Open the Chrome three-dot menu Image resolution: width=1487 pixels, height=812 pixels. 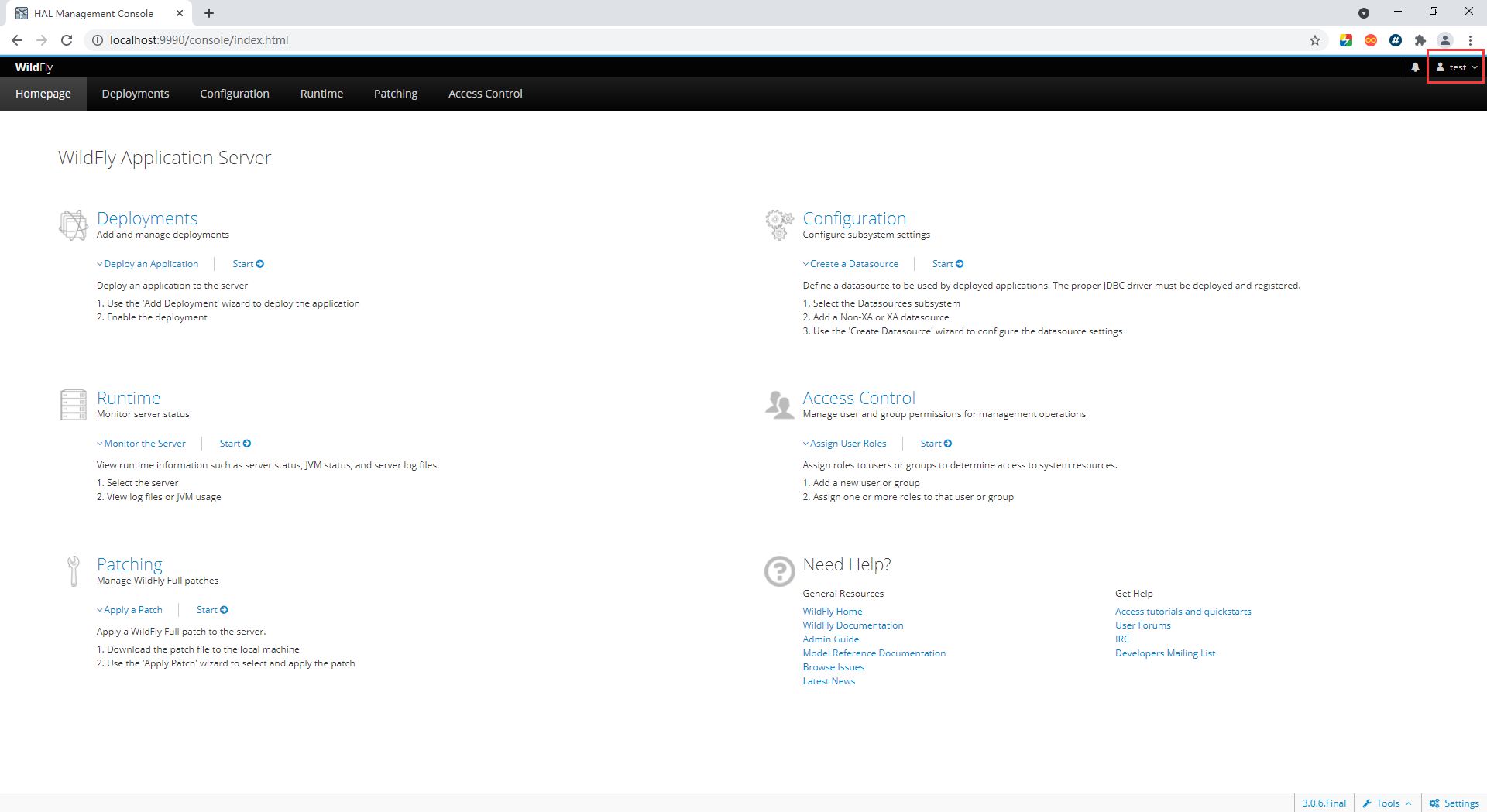pos(1470,40)
